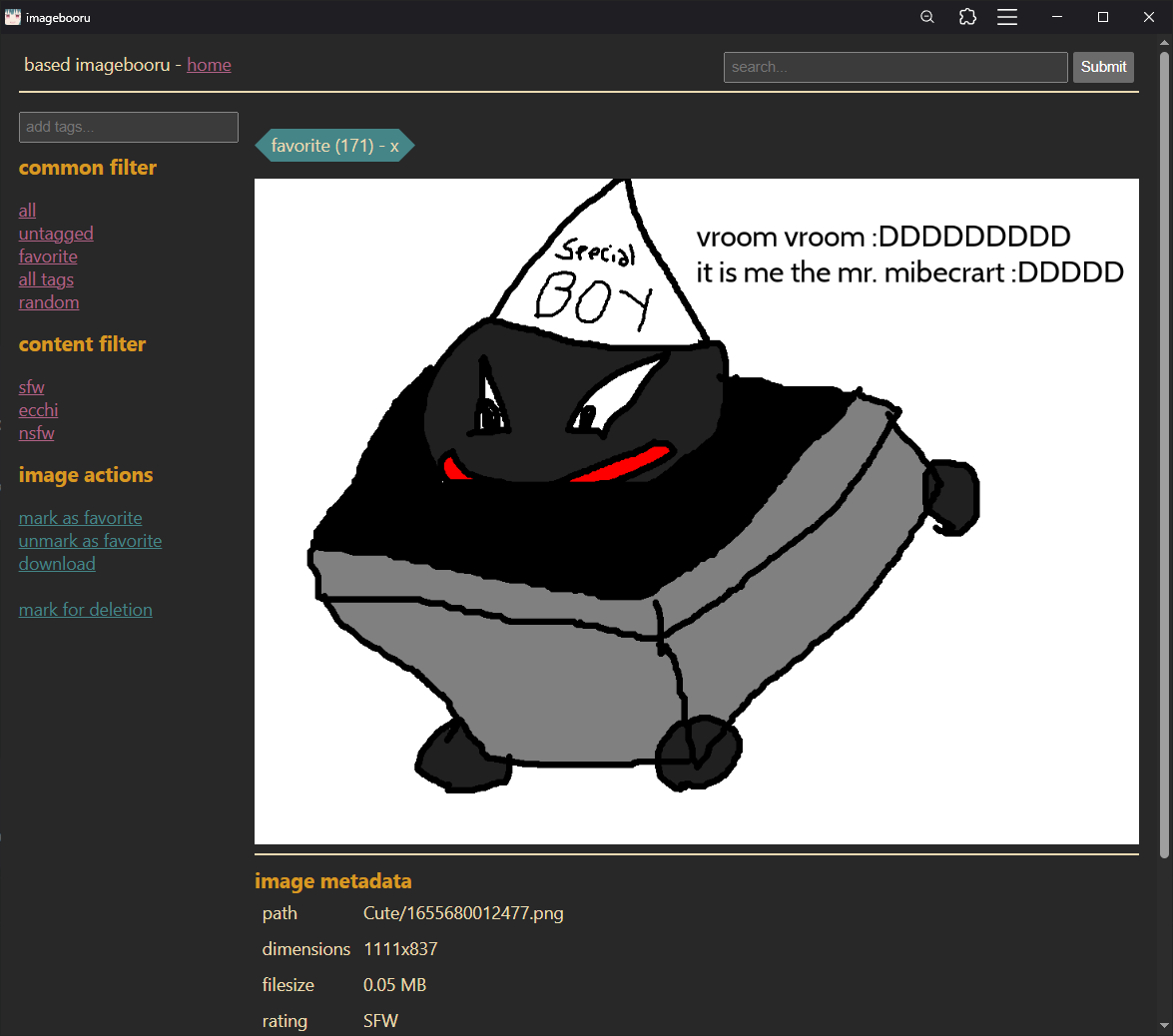Maximize the imagebooru window
Image resolution: width=1173 pixels, height=1036 pixels.
tap(1103, 16)
